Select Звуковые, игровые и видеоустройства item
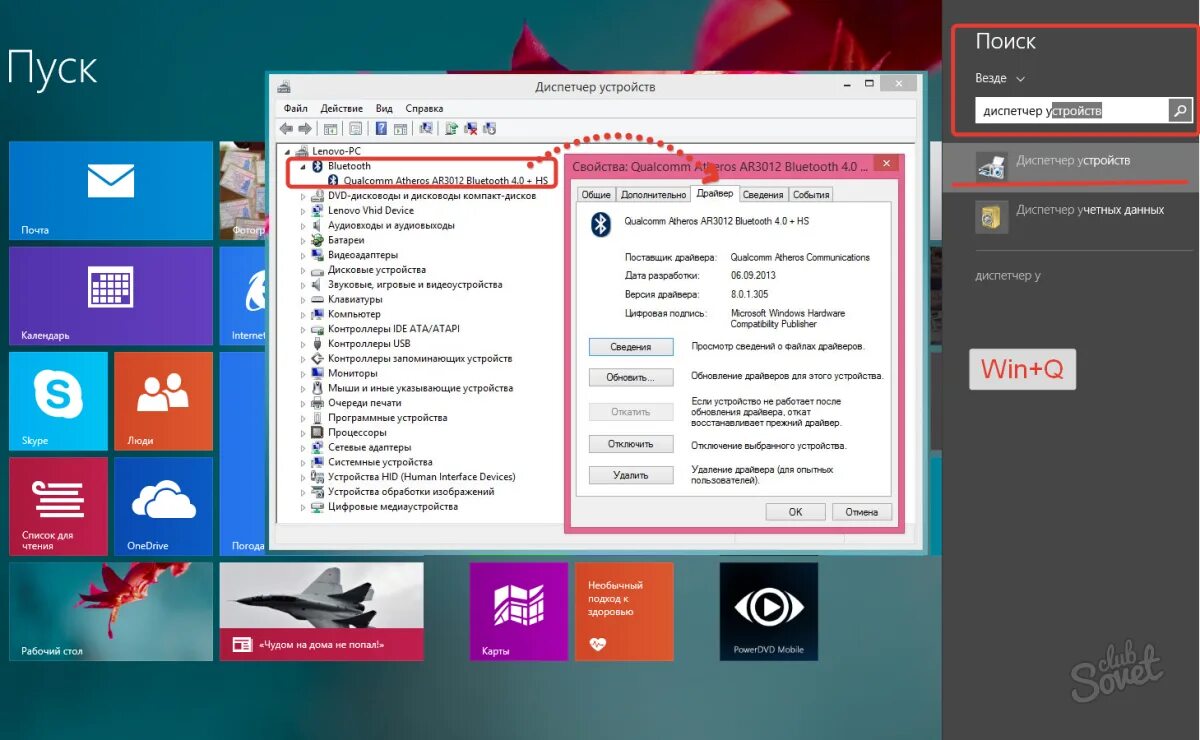This screenshot has width=1200, height=740. [x=414, y=285]
